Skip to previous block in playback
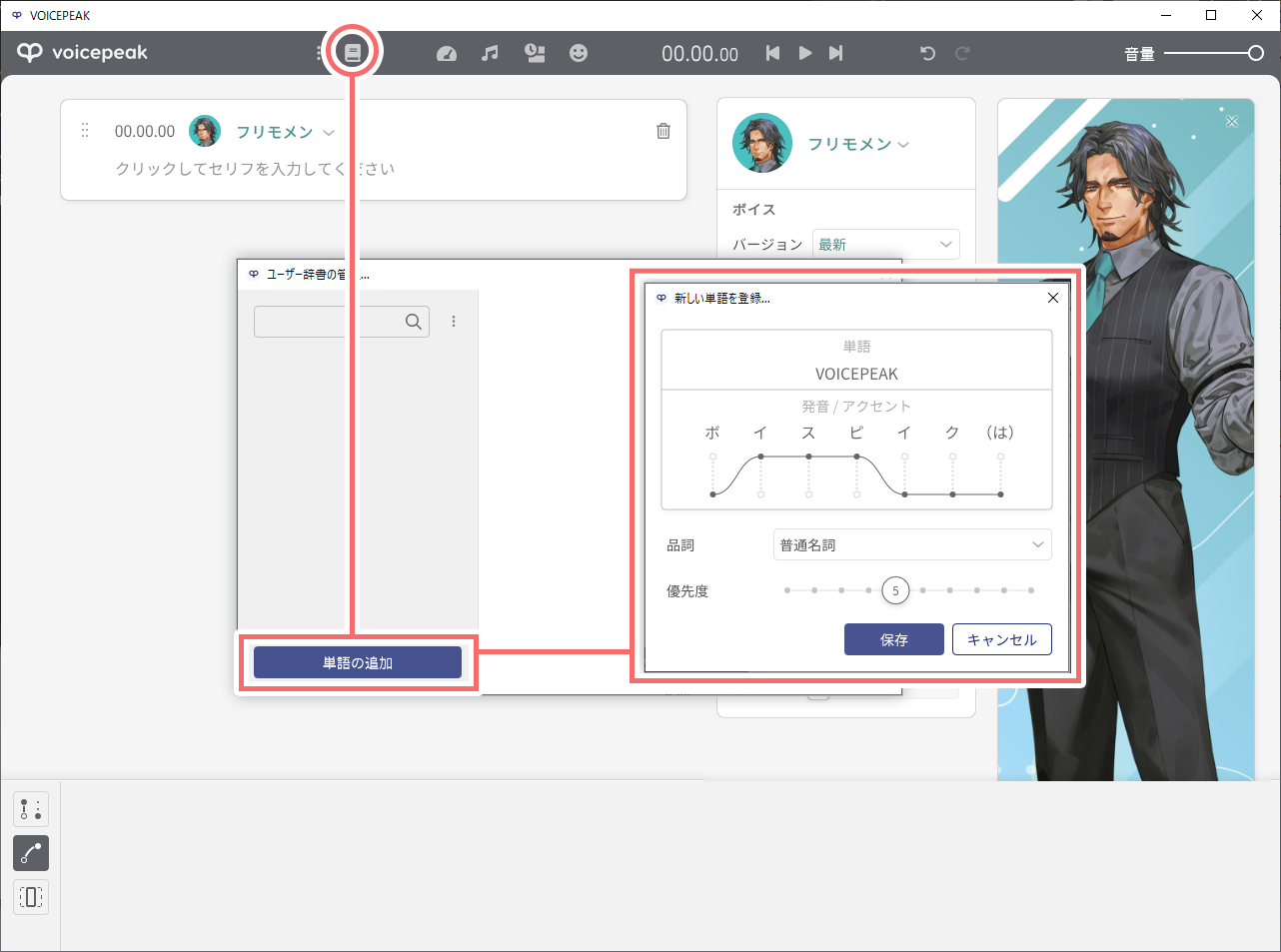This screenshot has width=1281, height=952. (772, 53)
